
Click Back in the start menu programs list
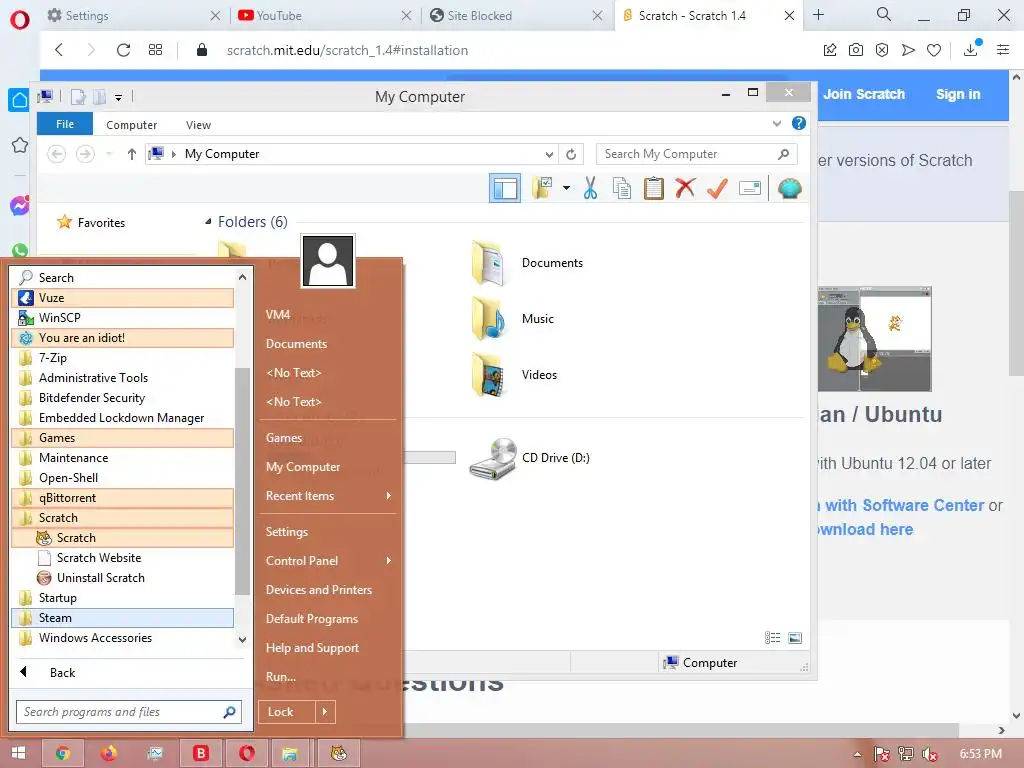[62, 673]
